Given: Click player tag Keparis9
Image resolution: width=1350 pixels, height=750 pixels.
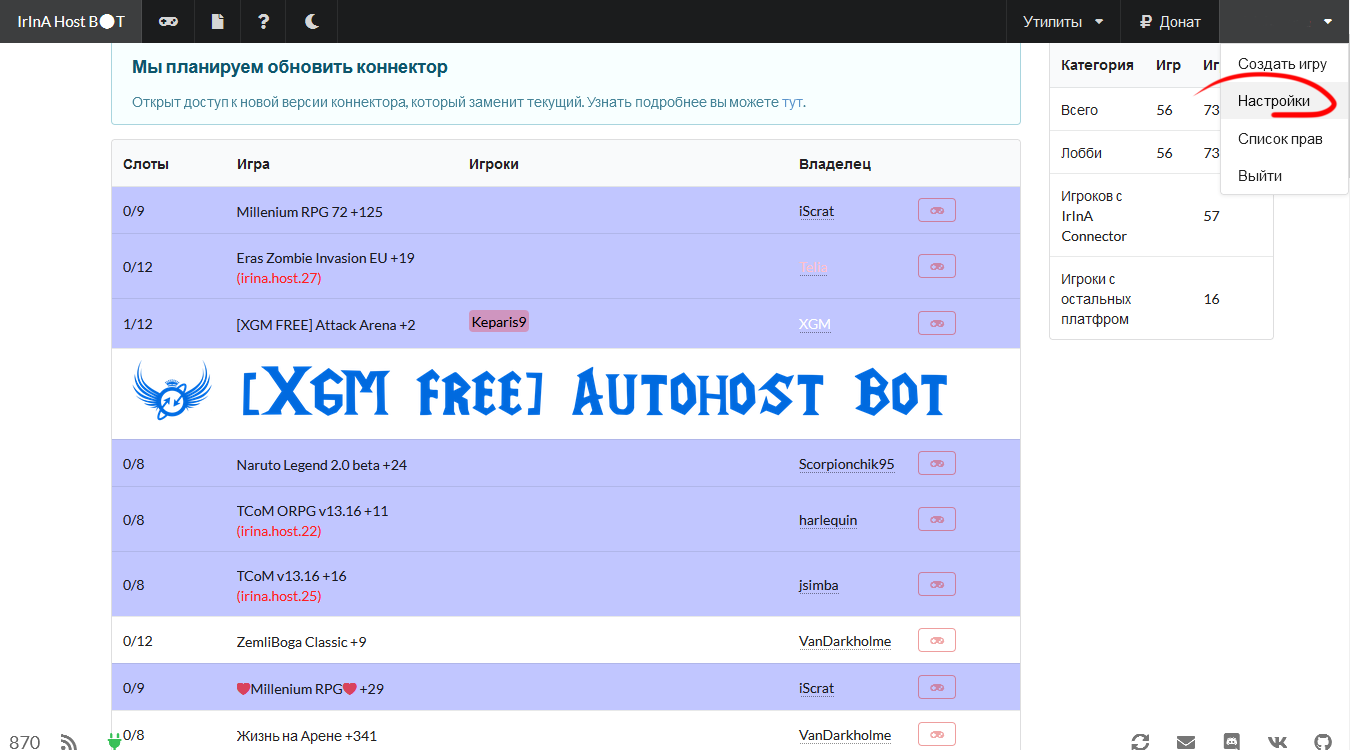Looking at the screenshot, I should [499, 321].
